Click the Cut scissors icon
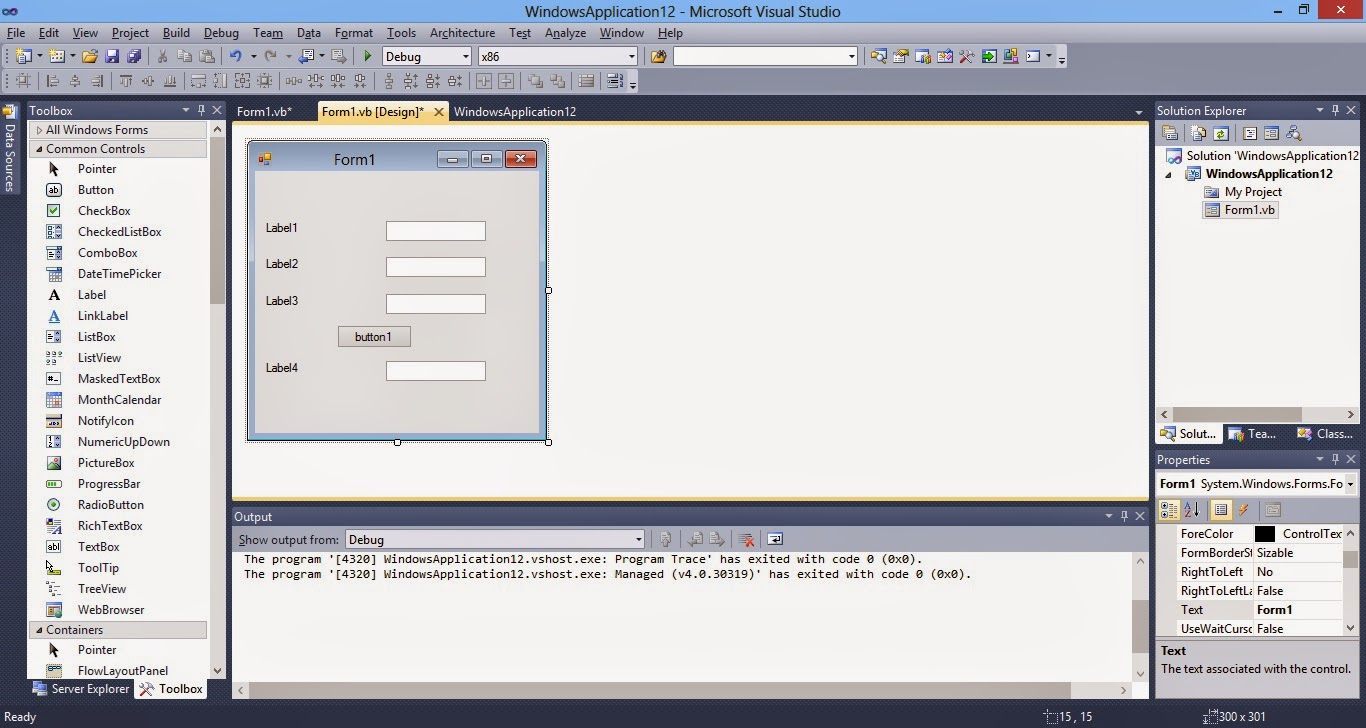This screenshot has width=1366, height=728. 162,57
